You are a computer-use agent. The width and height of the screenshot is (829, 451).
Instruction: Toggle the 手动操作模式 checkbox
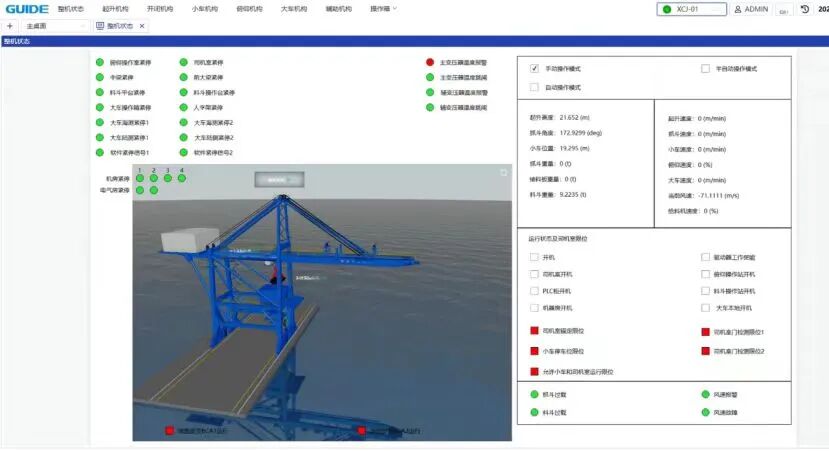tap(535, 69)
